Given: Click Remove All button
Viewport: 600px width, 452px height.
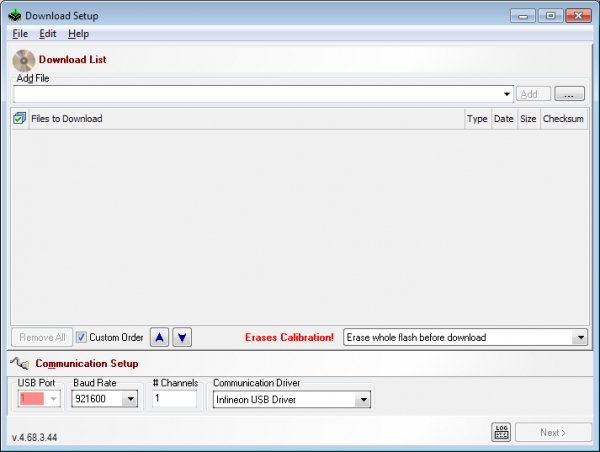Looking at the screenshot, I should (x=42, y=337).
